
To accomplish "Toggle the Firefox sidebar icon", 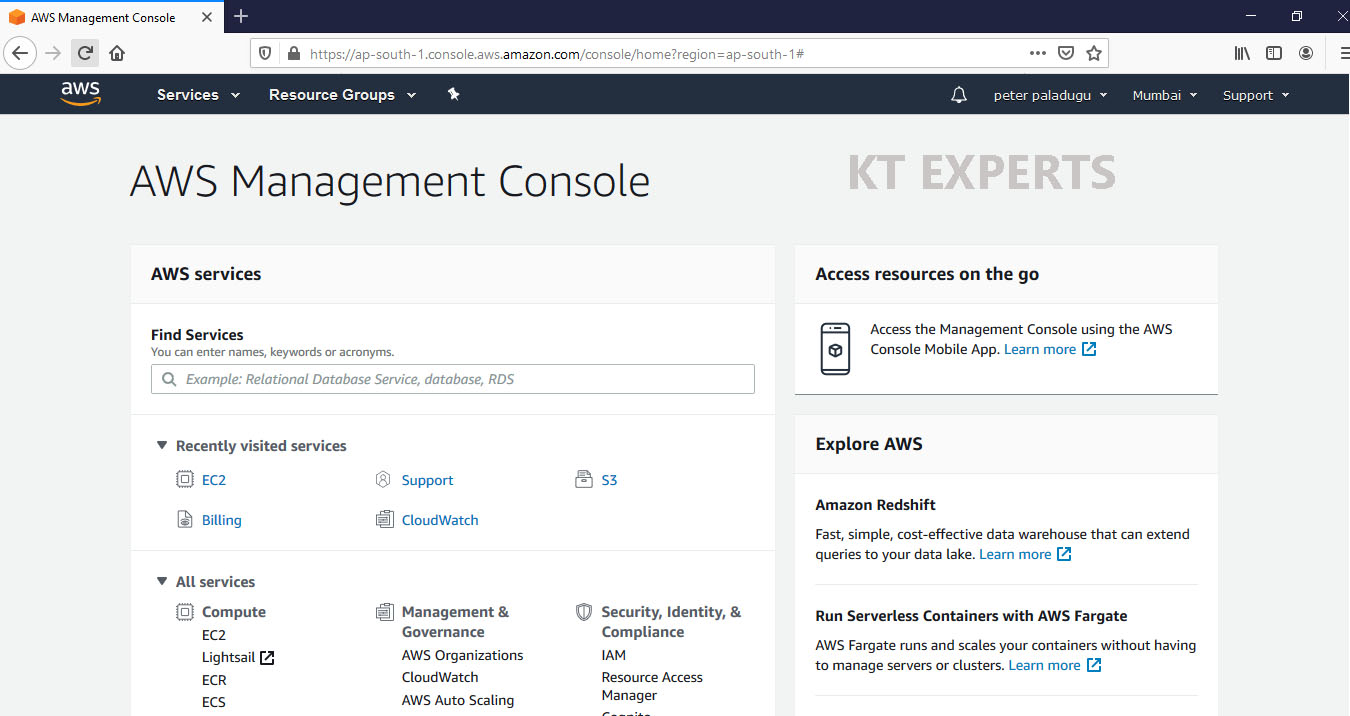I will point(1274,53).
